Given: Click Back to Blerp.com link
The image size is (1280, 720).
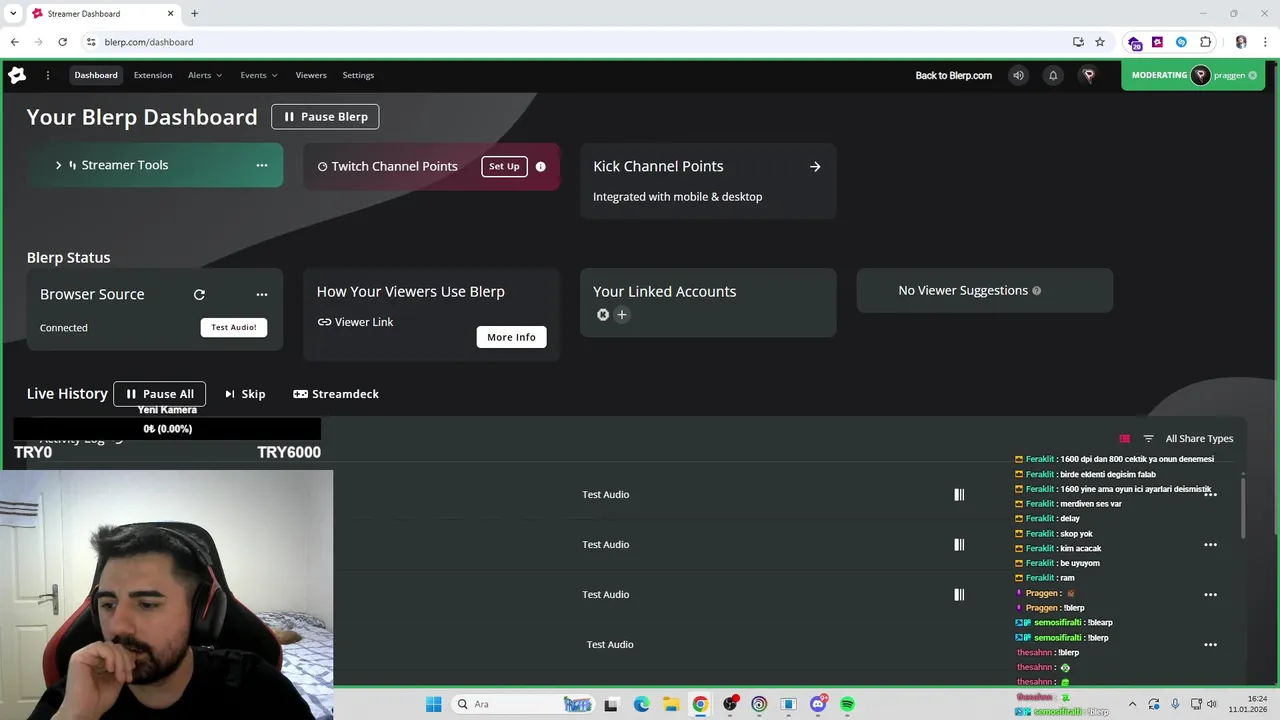Looking at the screenshot, I should point(954,75).
